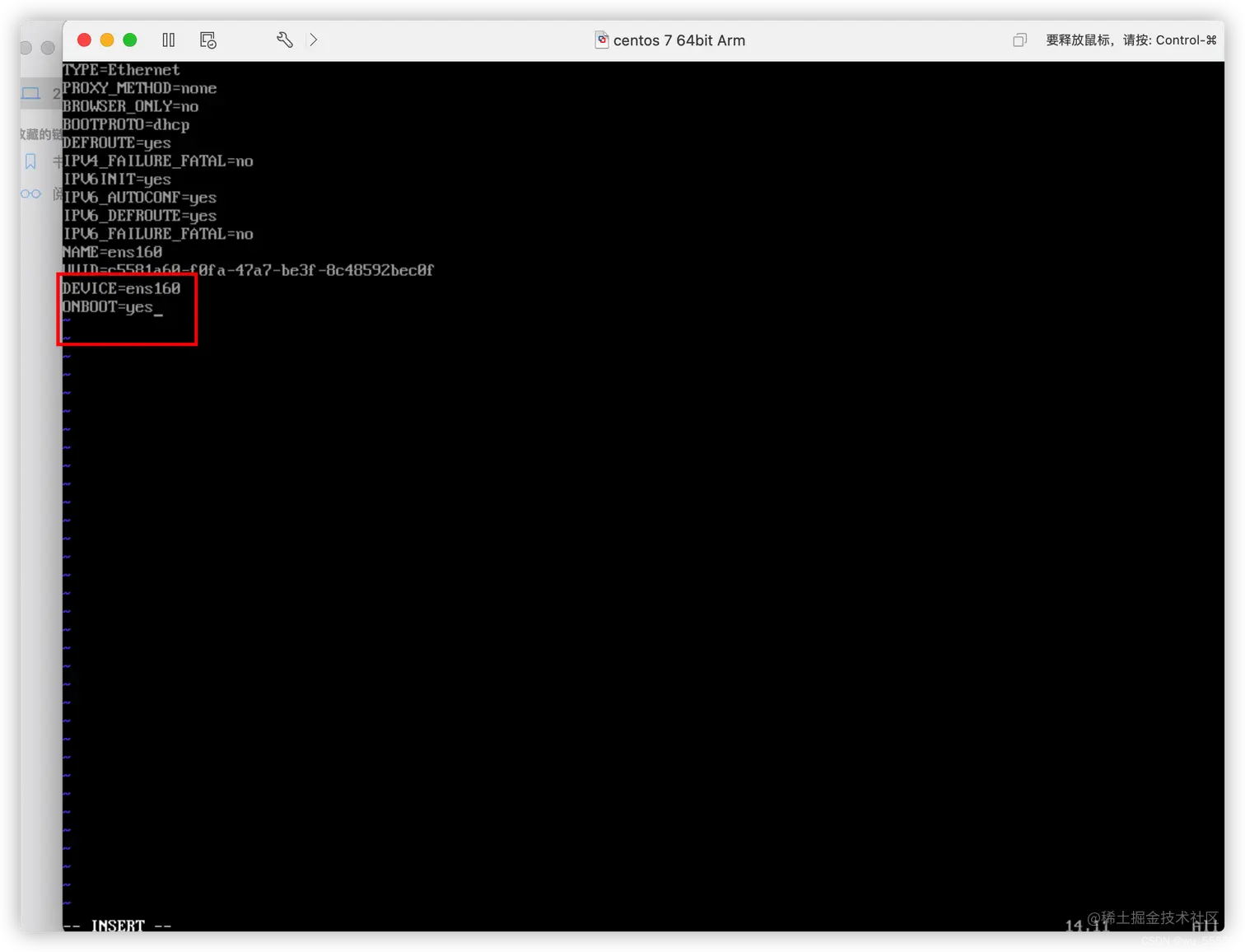Click the PROXY_METHOD=none line
Screen dimensions: 1245x952
click(x=140, y=88)
